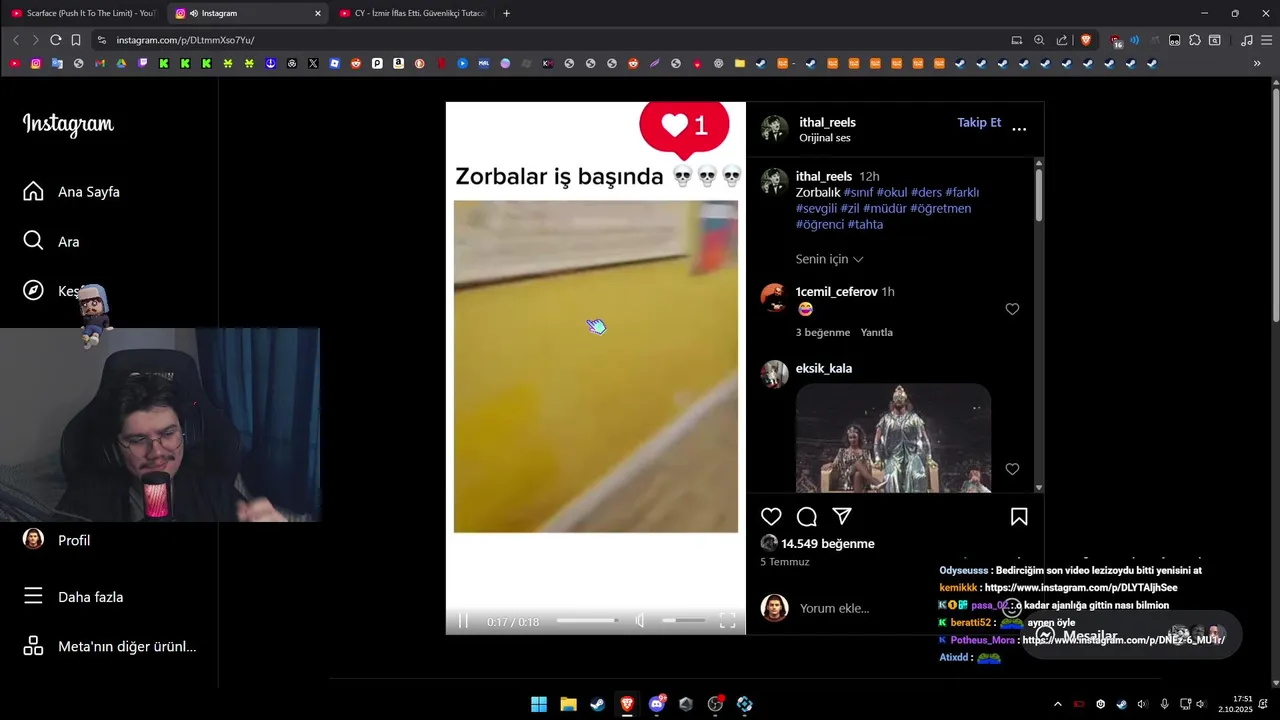Open YouTube bookmark in bookmarks bar
The height and width of the screenshot is (720, 1280).
15,63
